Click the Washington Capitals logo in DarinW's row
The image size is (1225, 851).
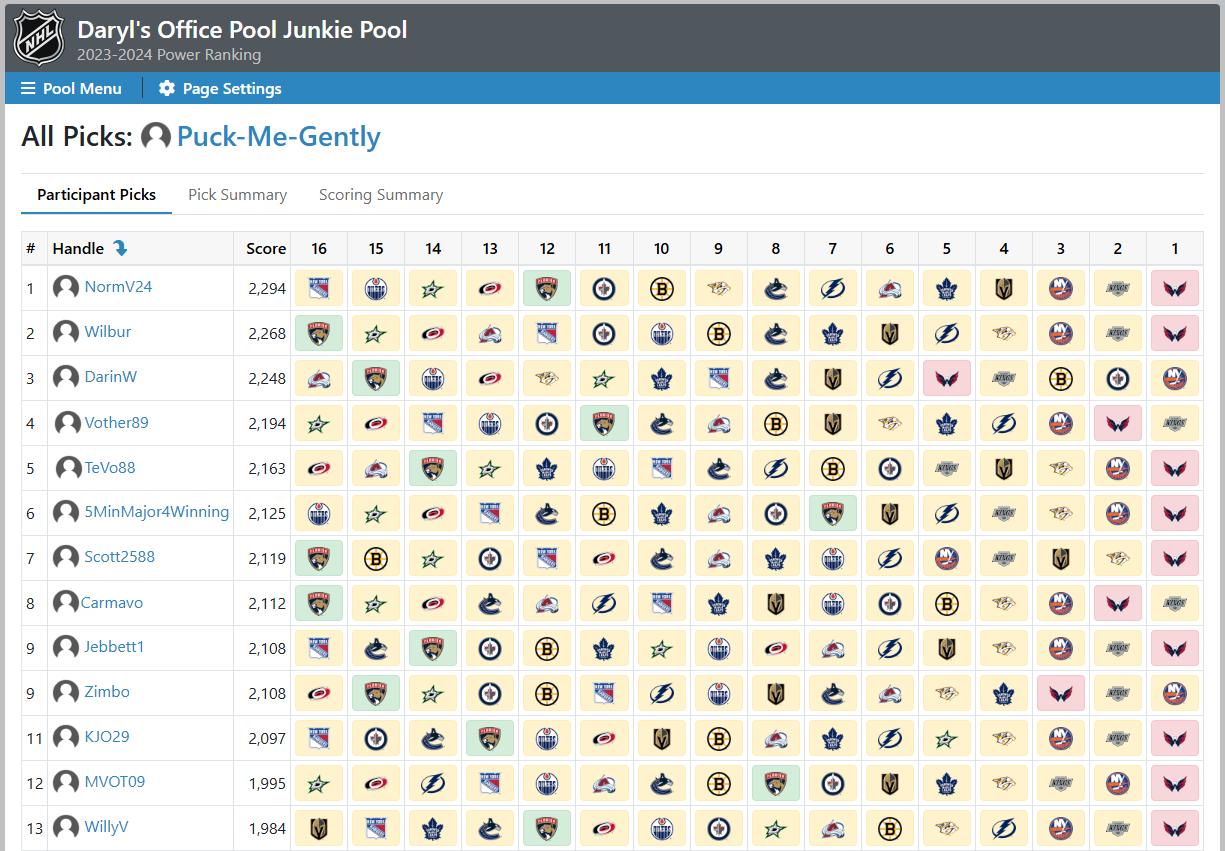946,378
